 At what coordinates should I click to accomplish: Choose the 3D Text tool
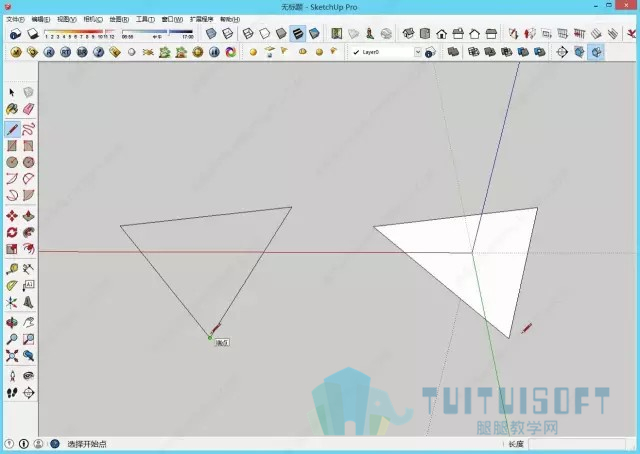[x=28, y=302]
